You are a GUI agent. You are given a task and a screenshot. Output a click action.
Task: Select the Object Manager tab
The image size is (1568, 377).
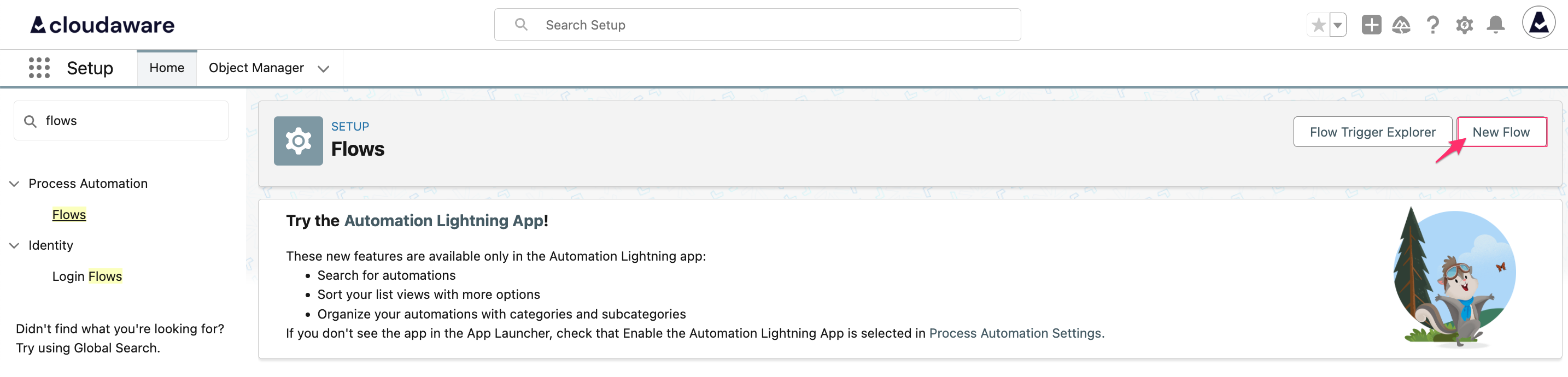[256, 68]
